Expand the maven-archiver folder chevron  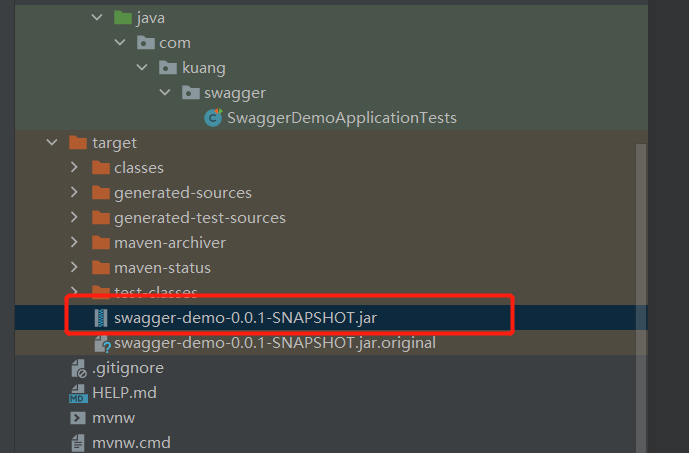click(74, 243)
